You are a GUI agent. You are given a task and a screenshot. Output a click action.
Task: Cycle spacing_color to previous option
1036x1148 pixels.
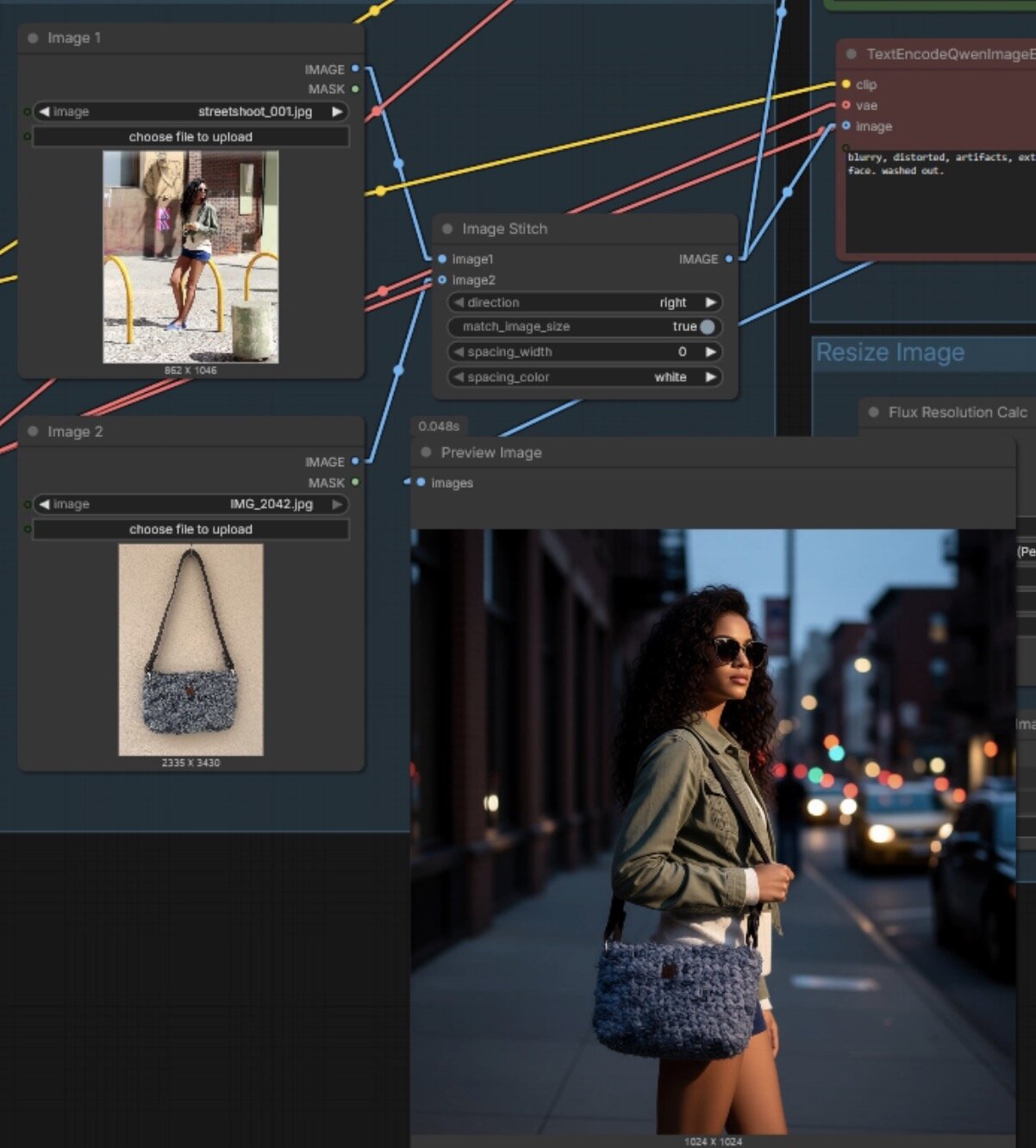click(x=459, y=377)
